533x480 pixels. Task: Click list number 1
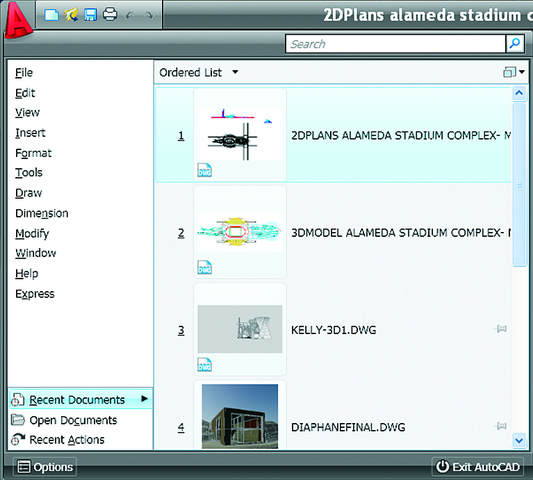point(181,136)
